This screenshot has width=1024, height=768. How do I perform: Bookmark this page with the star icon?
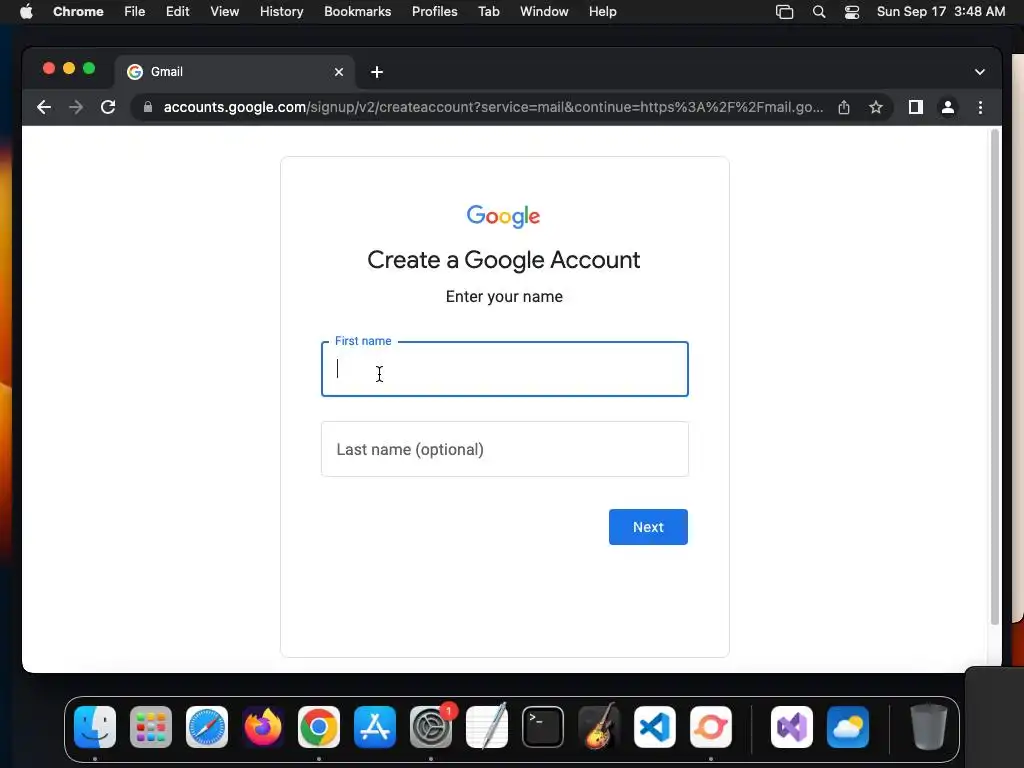point(876,107)
